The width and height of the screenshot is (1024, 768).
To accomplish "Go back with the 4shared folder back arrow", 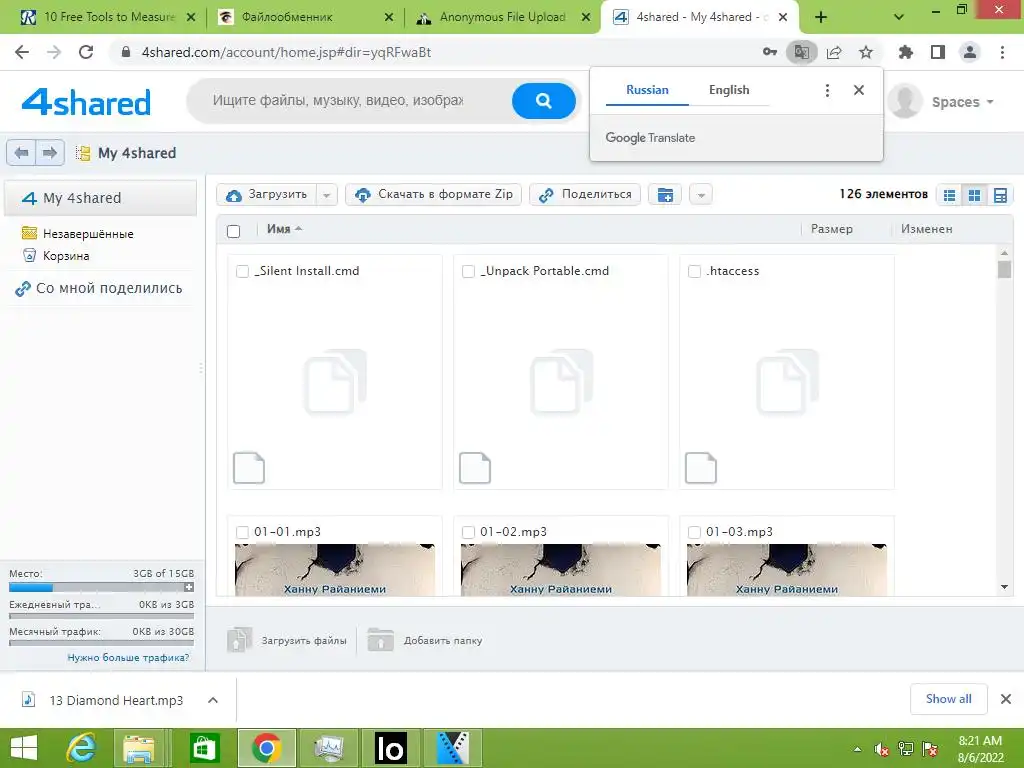I will click(x=21, y=153).
